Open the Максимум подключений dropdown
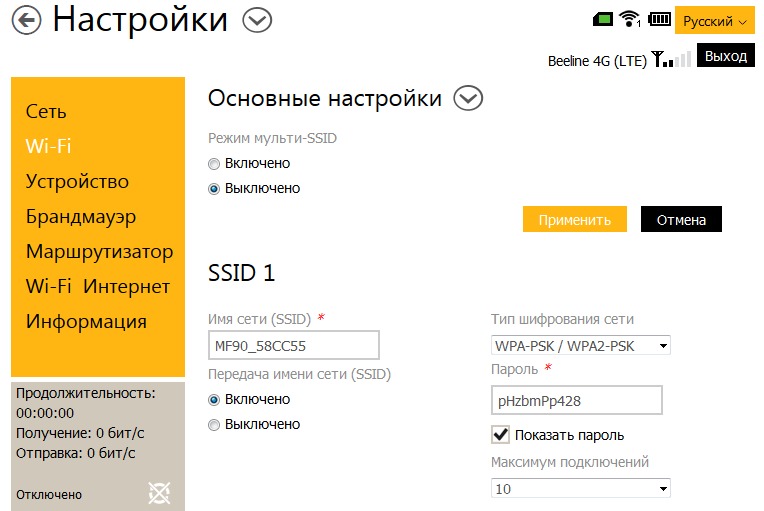This screenshot has width=764, height=511. coord(580,489)
